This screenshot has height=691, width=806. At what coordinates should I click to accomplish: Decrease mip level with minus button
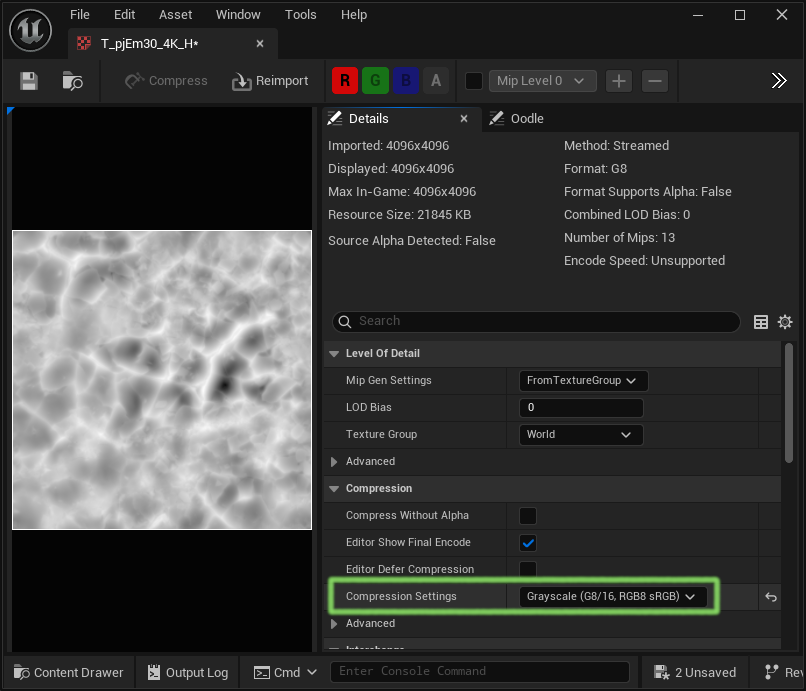(x=655, y=81)
